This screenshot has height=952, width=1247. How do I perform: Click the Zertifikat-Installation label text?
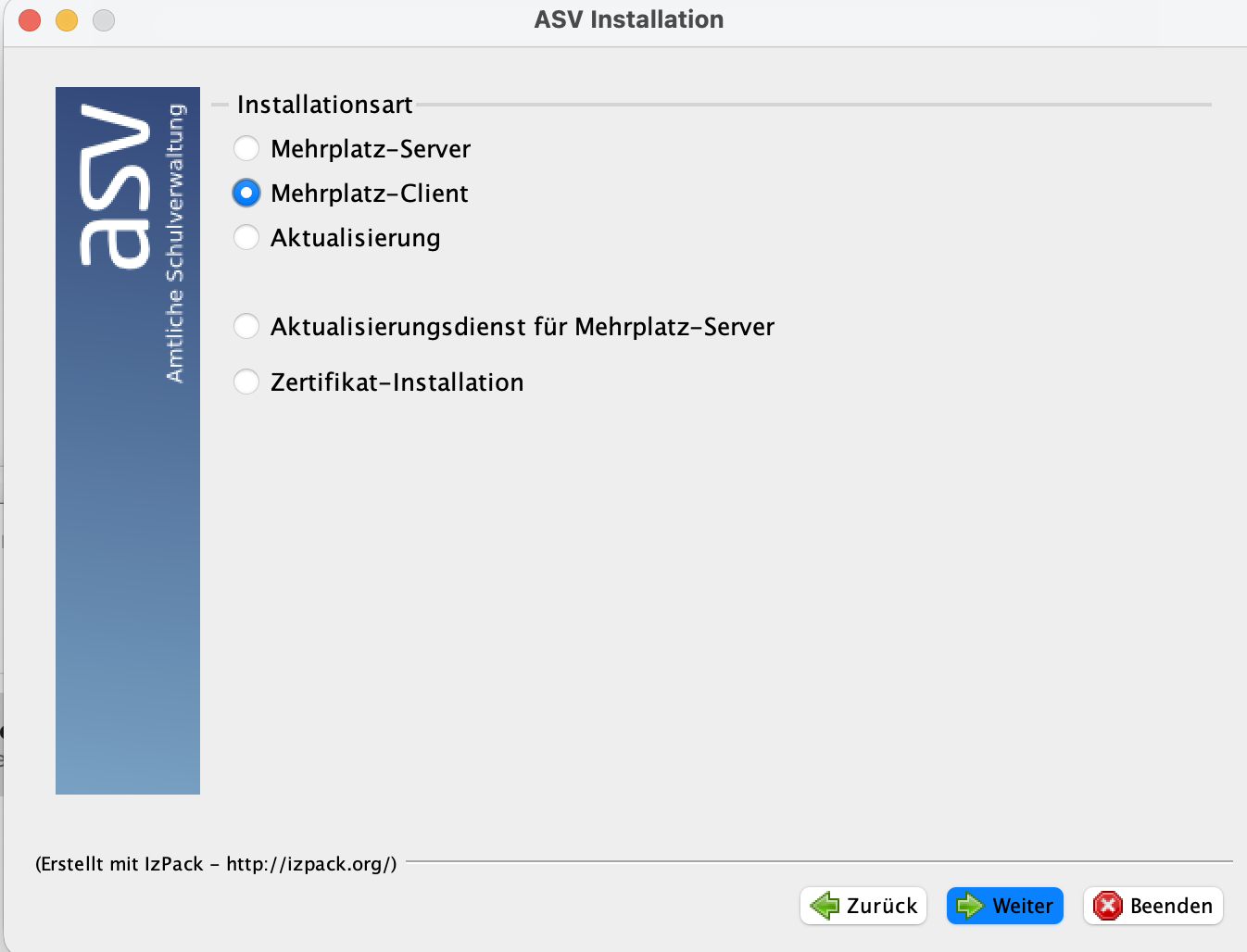[397, 382]
